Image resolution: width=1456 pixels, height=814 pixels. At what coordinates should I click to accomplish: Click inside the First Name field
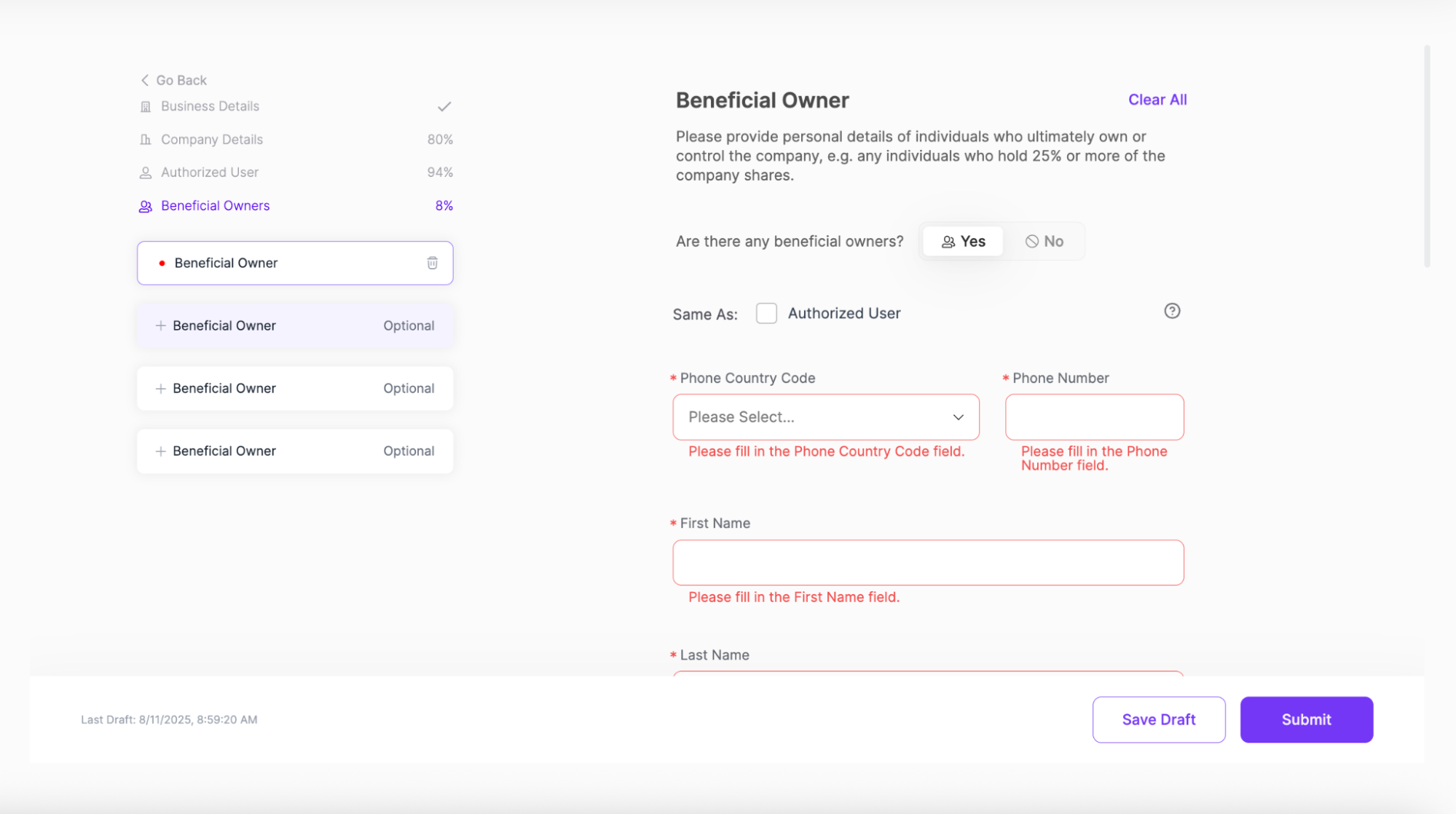click(x=927, y=562)
